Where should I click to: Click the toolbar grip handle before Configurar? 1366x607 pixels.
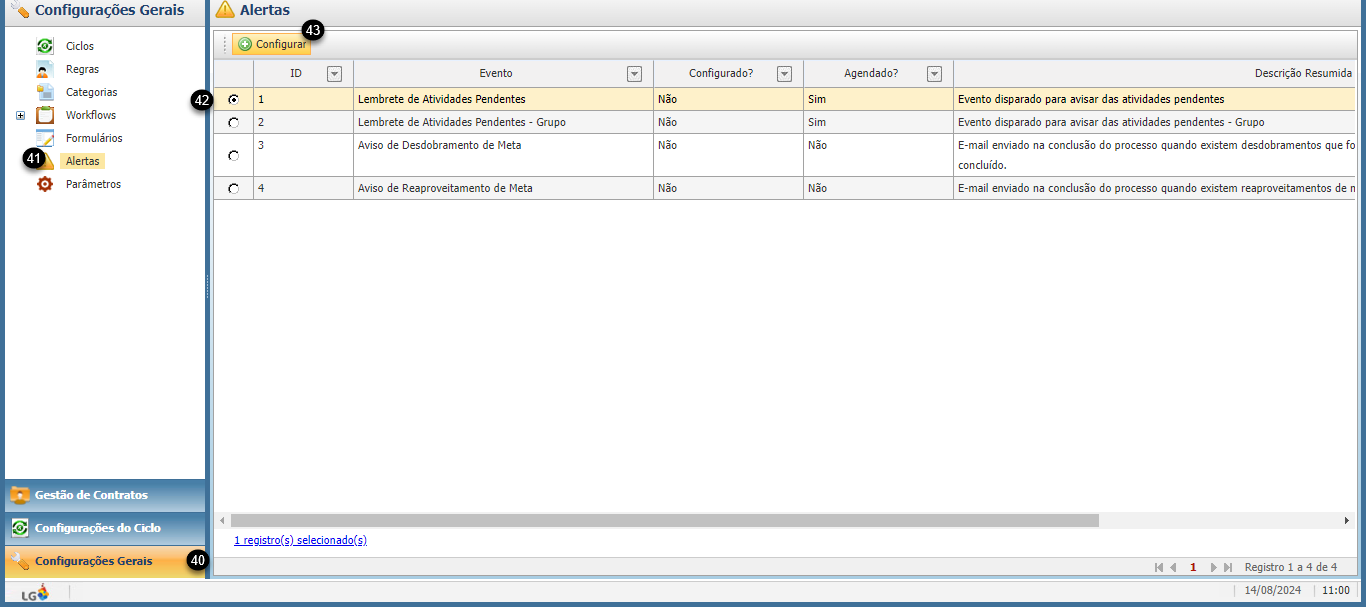click(224, 44)
